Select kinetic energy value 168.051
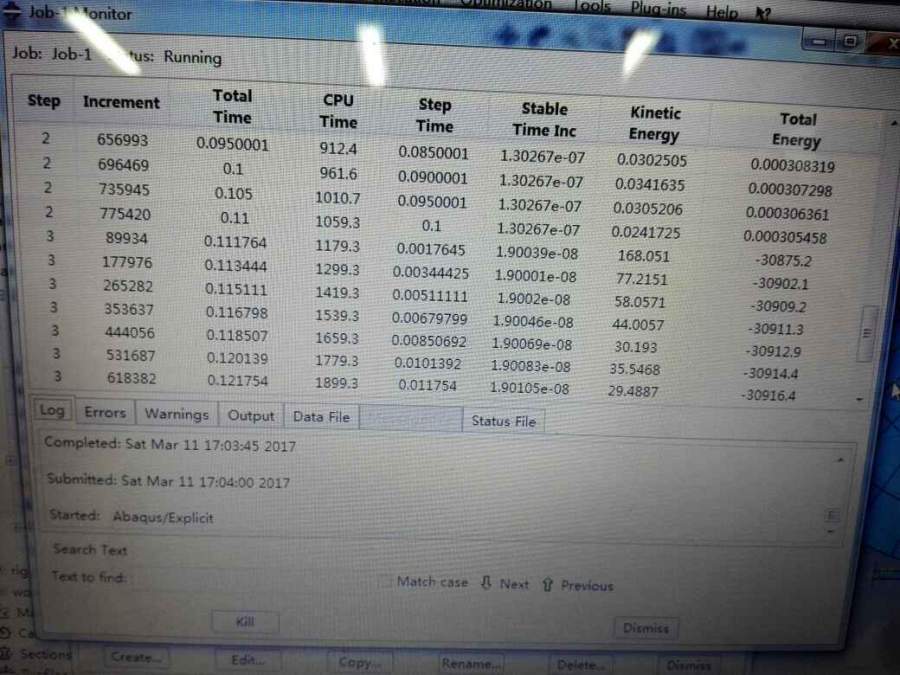This screenshot has width=900, height=675. point(643,256)
